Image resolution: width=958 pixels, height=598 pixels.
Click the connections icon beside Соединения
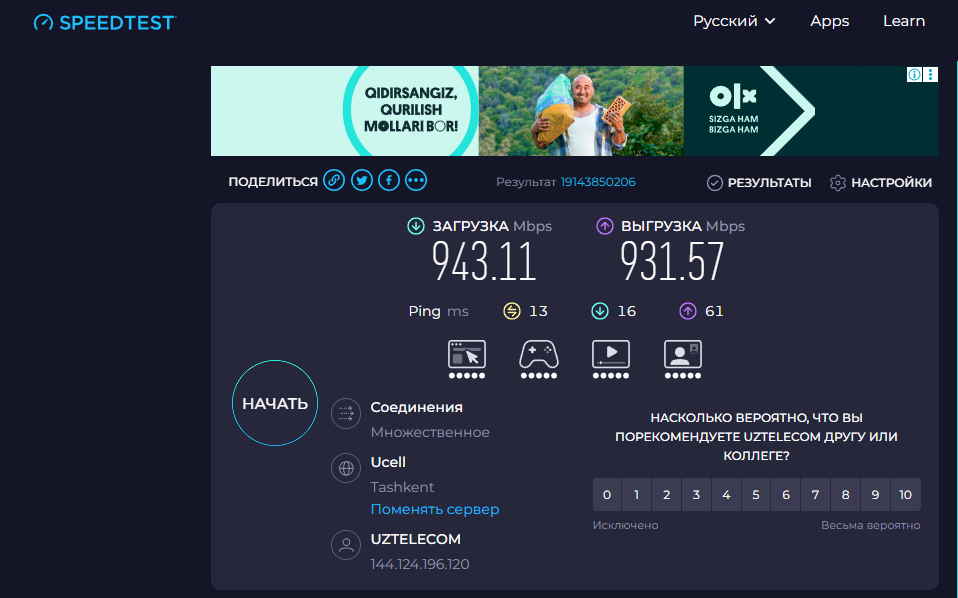tap(346, 414)
